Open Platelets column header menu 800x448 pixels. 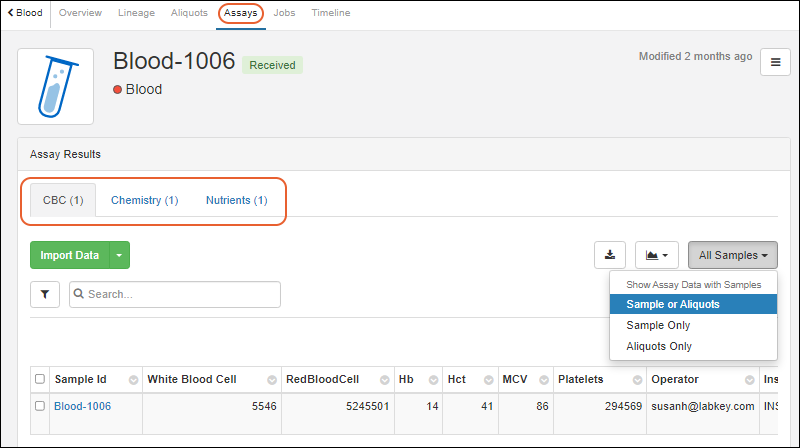coord(636,380)
